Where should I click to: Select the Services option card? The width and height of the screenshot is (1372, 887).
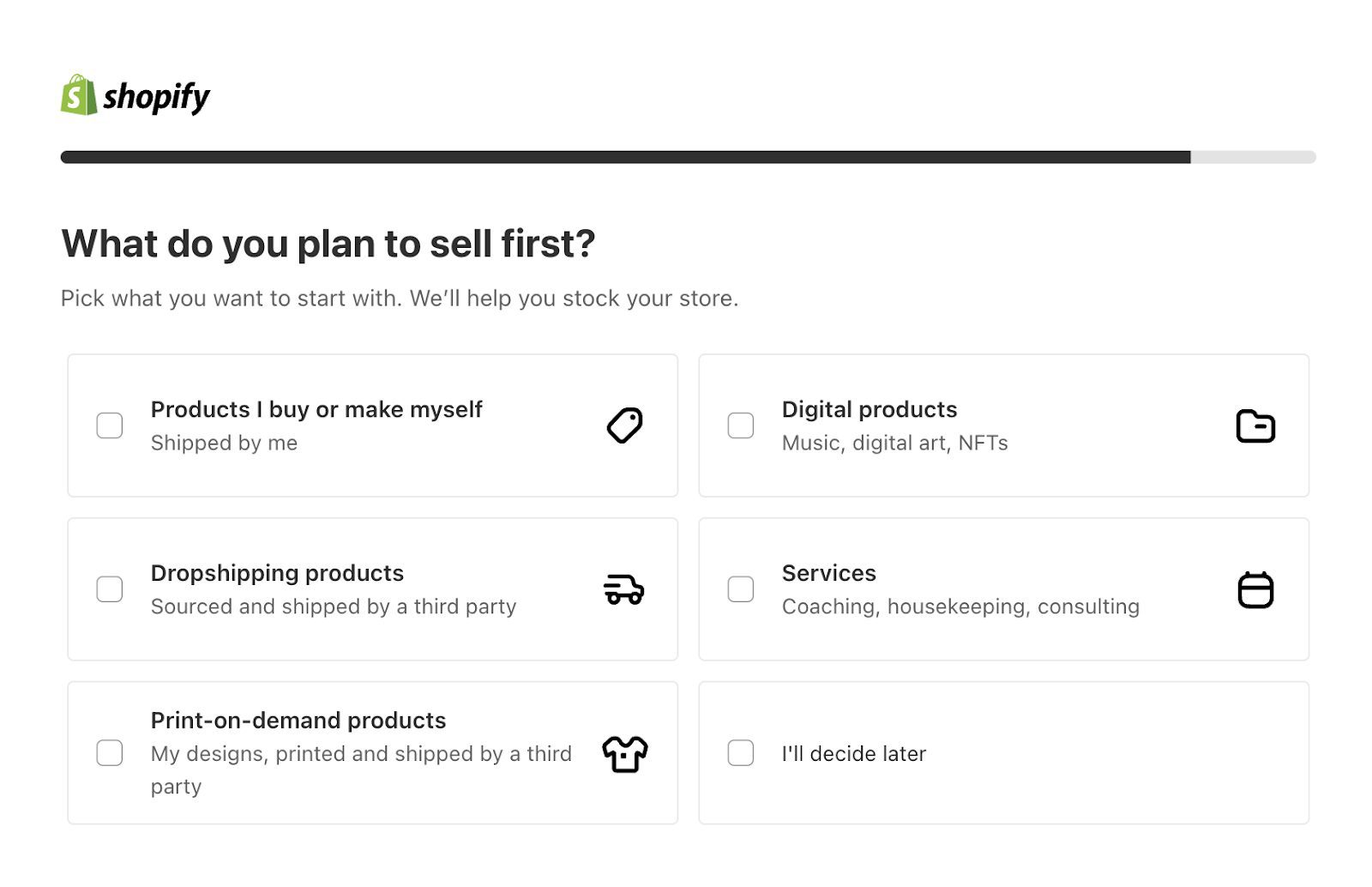tap(1003, 589)
